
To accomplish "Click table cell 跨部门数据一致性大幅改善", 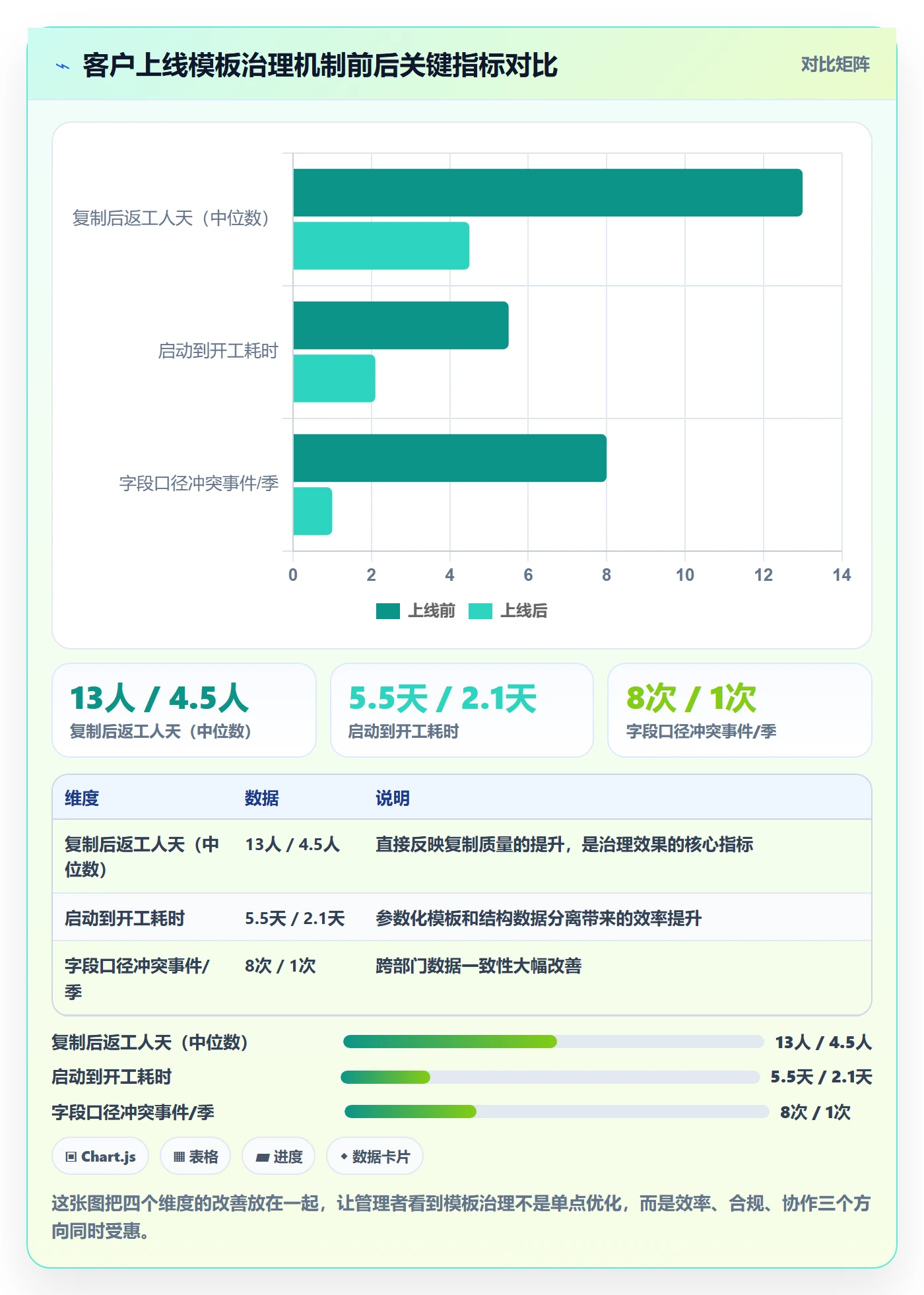I will [478, 966].
